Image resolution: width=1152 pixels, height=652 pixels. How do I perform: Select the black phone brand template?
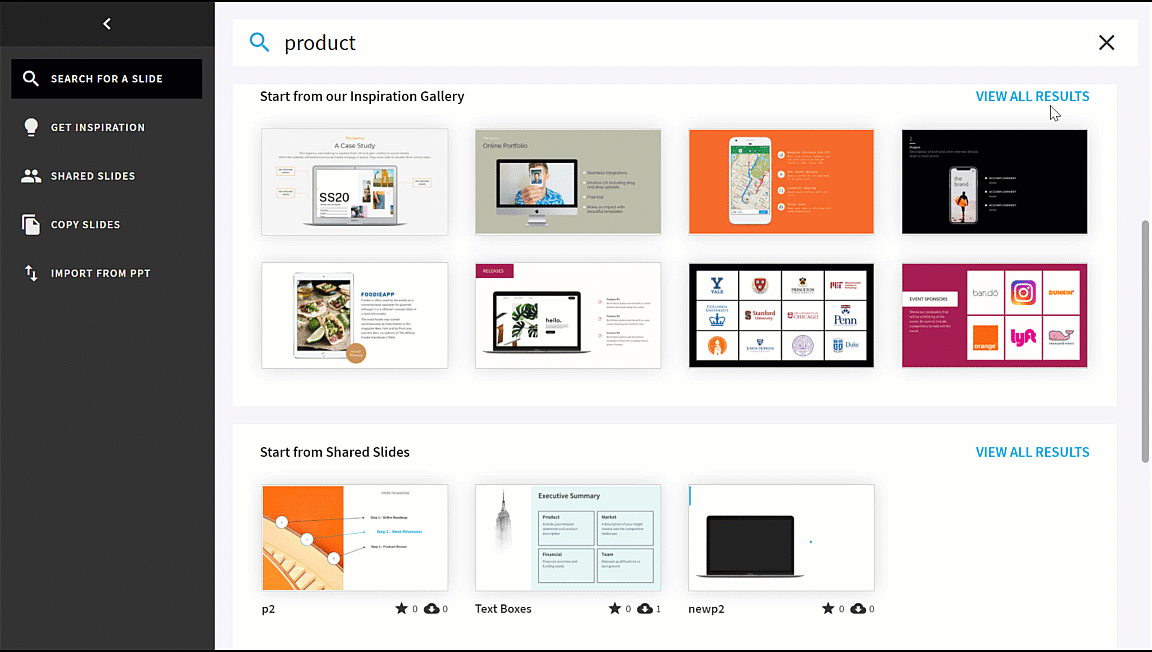pos(995,182)
